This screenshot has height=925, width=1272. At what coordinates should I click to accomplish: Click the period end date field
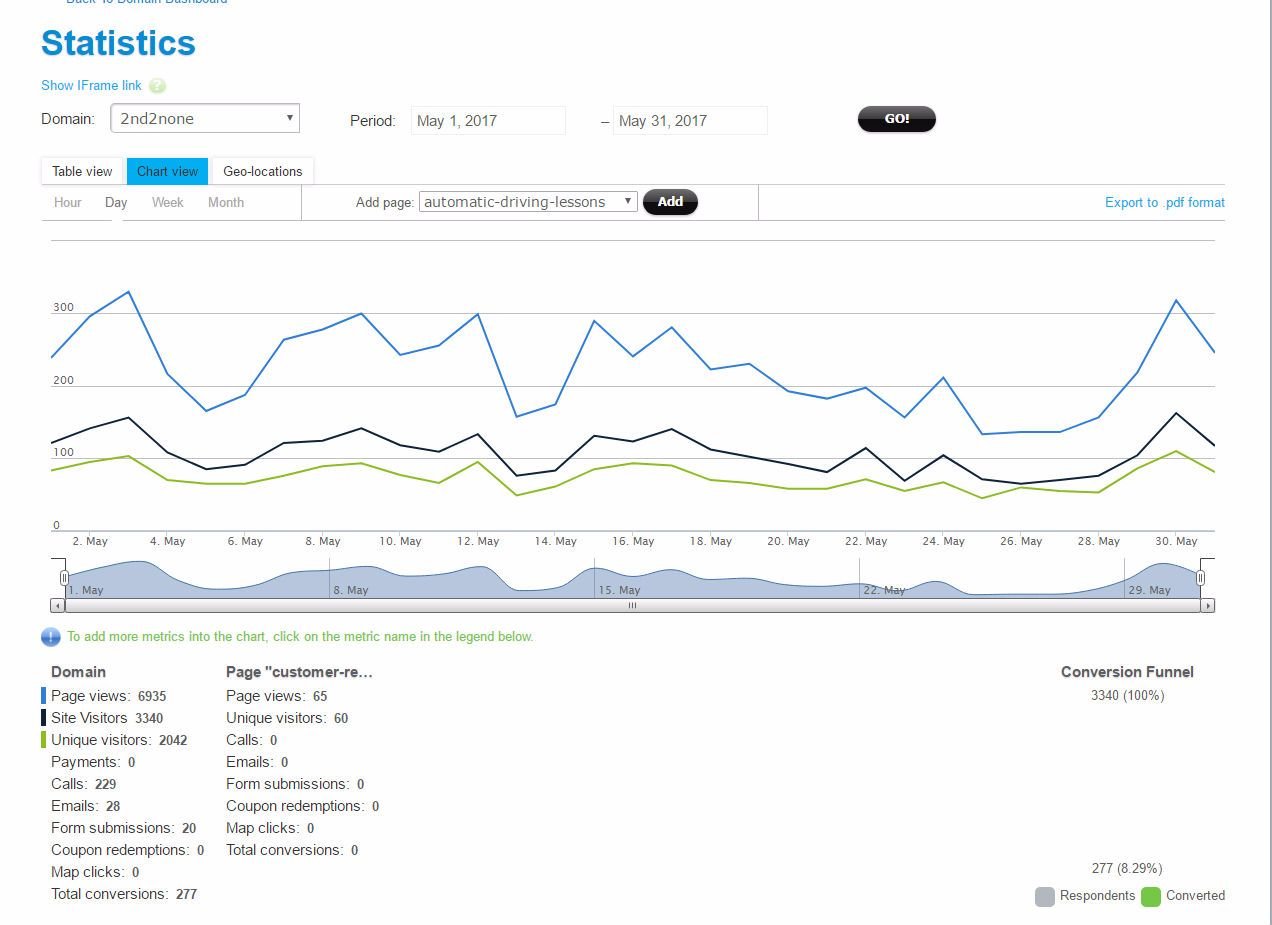click(690, 121)
